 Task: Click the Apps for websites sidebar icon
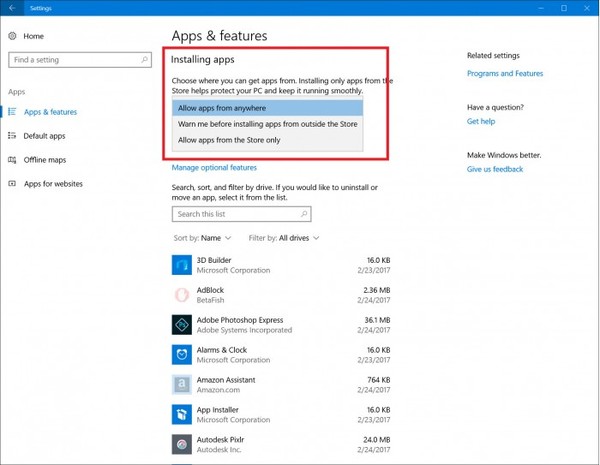click(x=12, y=184)
